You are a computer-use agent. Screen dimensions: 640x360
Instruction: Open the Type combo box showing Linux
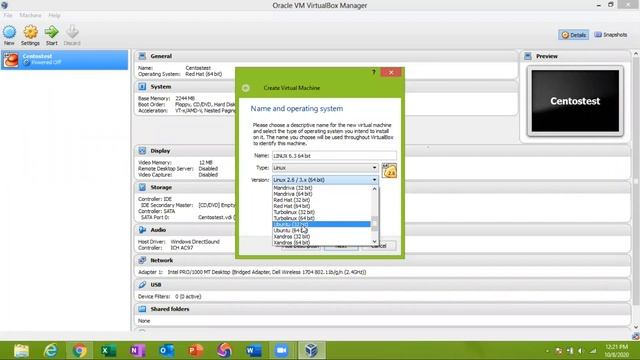tap(325, 168)
